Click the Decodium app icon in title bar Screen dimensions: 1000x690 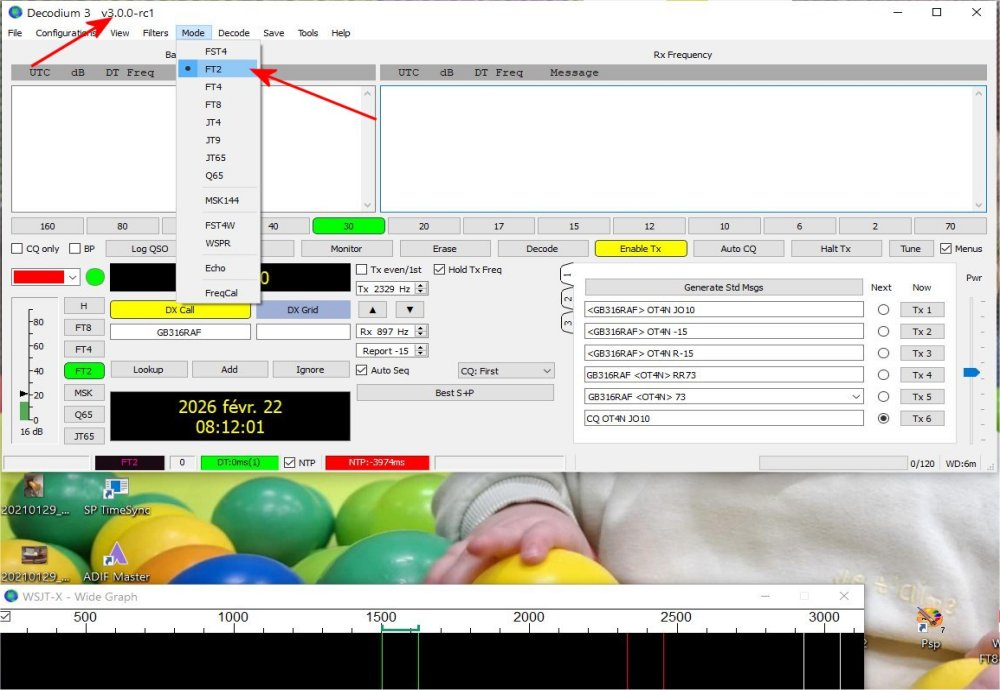(14, 12)
